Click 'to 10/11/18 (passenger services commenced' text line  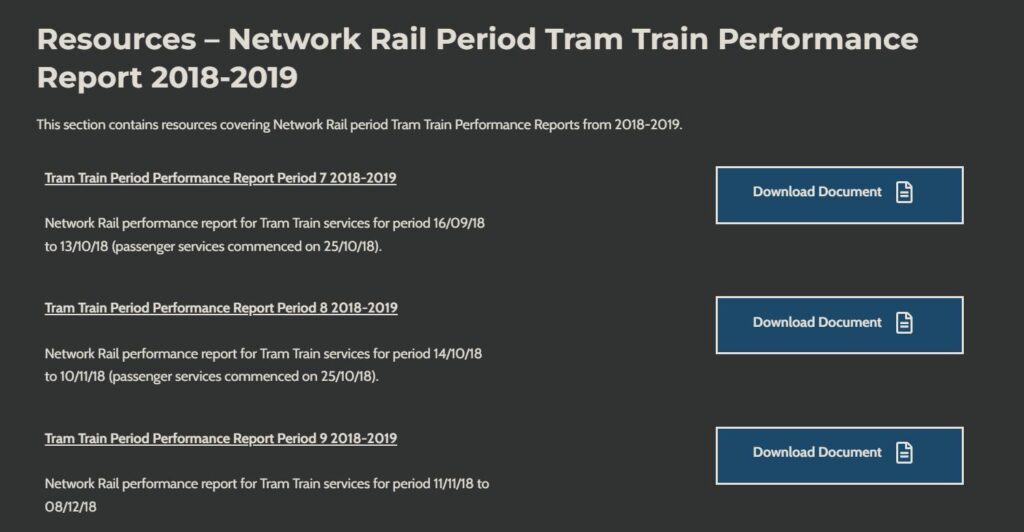click(x=214, y=377)
